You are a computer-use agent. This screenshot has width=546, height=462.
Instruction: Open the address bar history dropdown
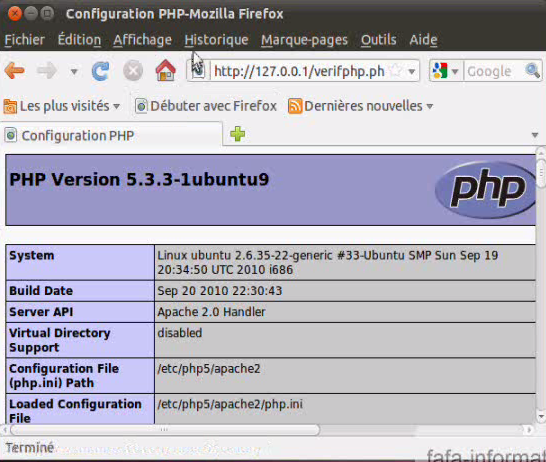pyautogui.click(x=412, y=72)
